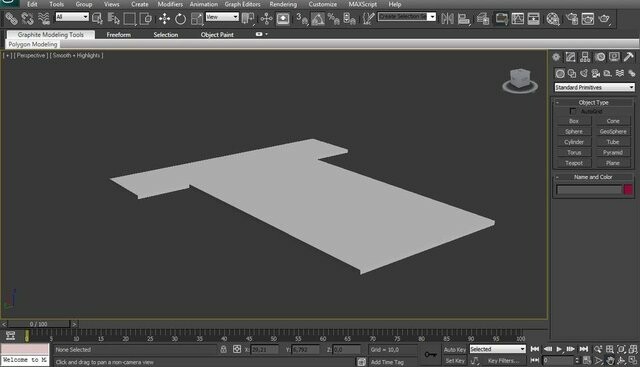Image resolution: width=640 pixels, height=367 pixels.
Task: Switch to the Freeform ribbon tab
Action: [x=119, y=35]
